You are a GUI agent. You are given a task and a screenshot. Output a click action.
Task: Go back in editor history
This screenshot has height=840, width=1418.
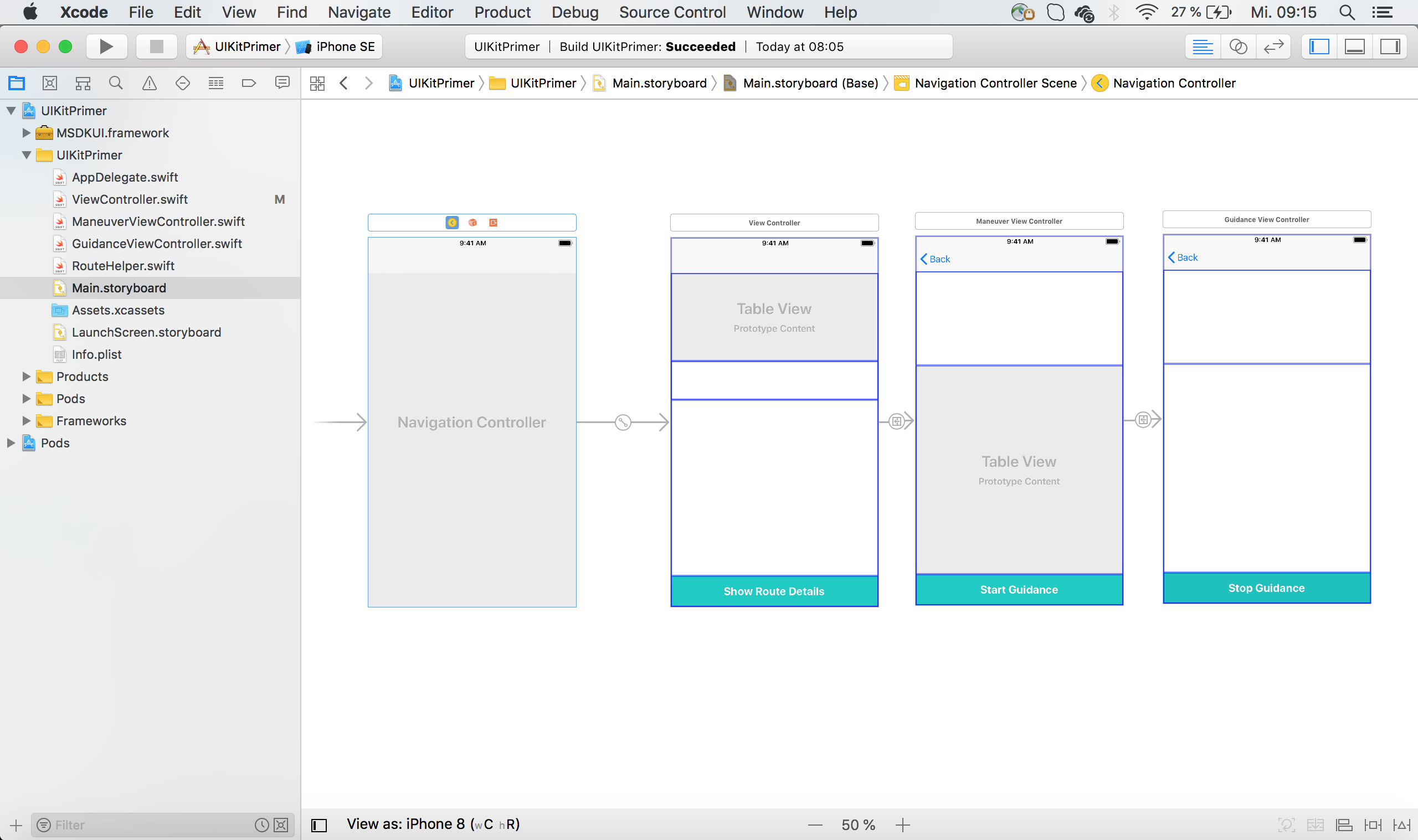click(343, 83)
